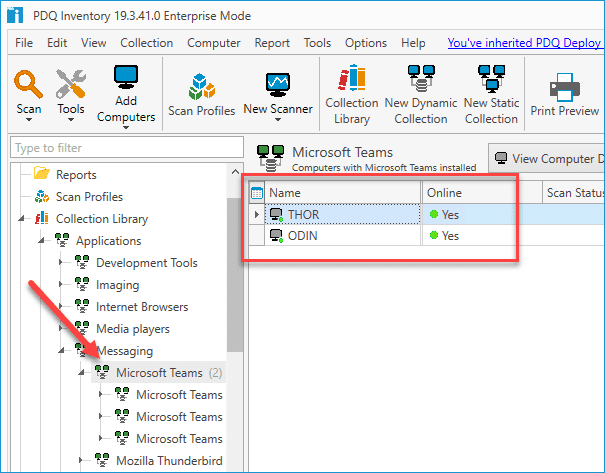
Task: Click the Scan Profiles tree icon
Action: coord(42,196)
